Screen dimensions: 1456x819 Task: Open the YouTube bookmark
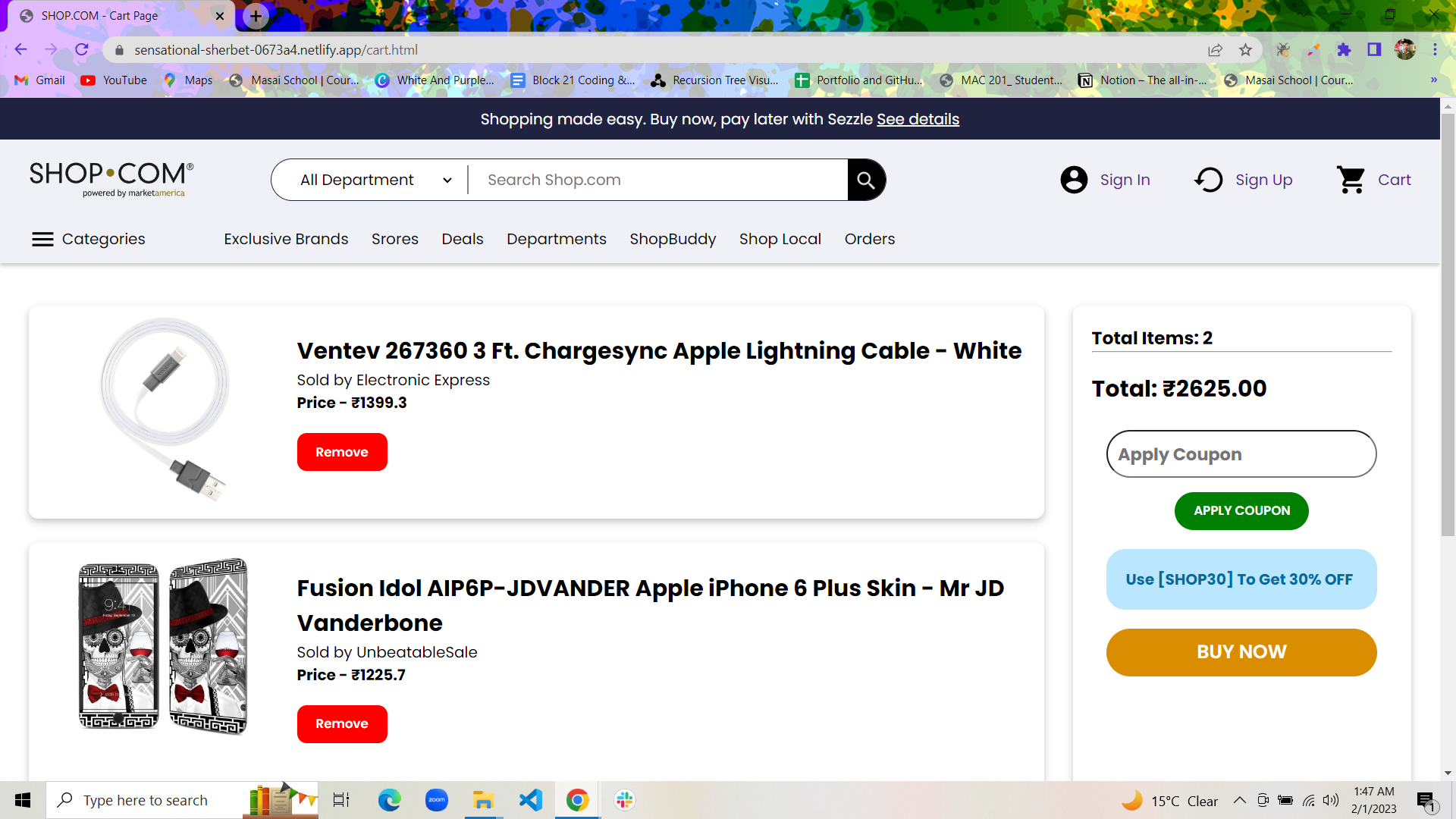pos(114,80)
